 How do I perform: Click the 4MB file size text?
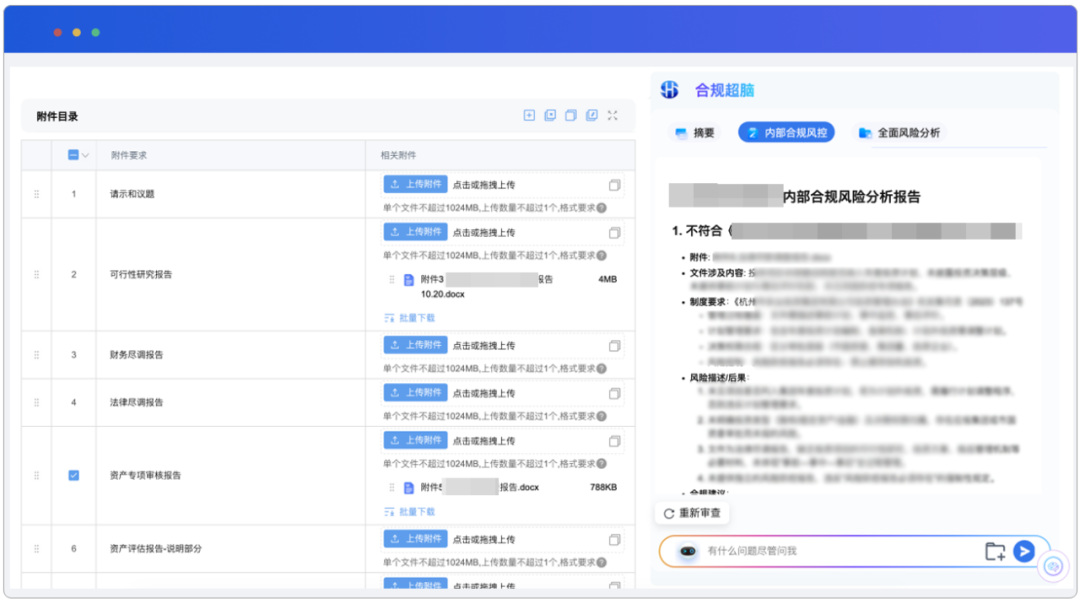coord(608,280)
